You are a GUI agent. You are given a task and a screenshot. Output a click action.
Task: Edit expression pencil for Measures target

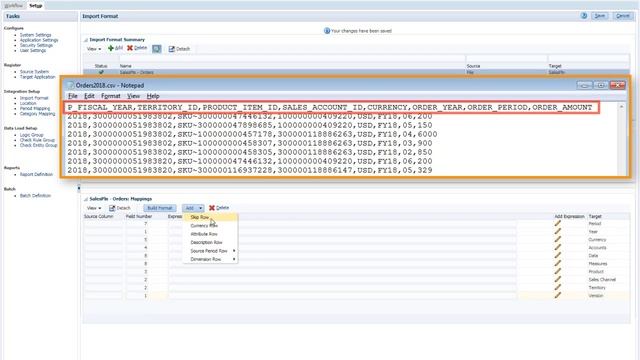tap(558, 263)
